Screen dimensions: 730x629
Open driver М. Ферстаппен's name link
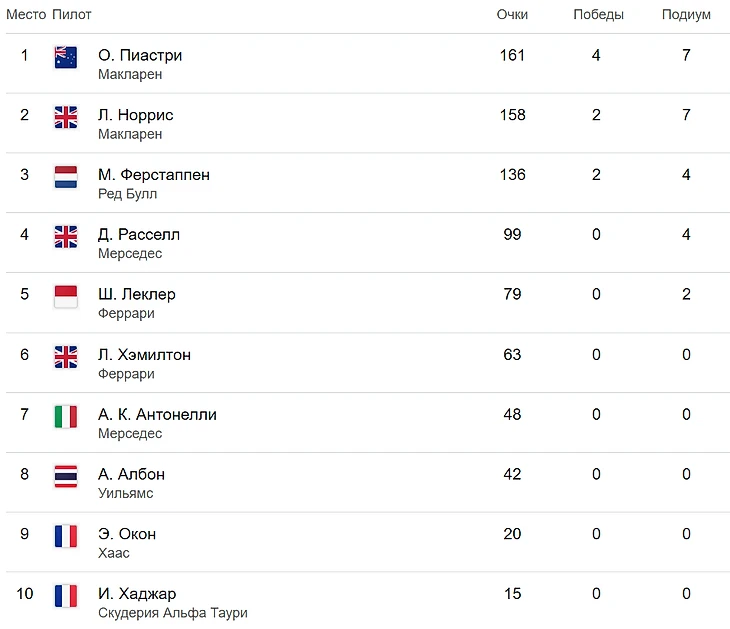coord(154,175)
